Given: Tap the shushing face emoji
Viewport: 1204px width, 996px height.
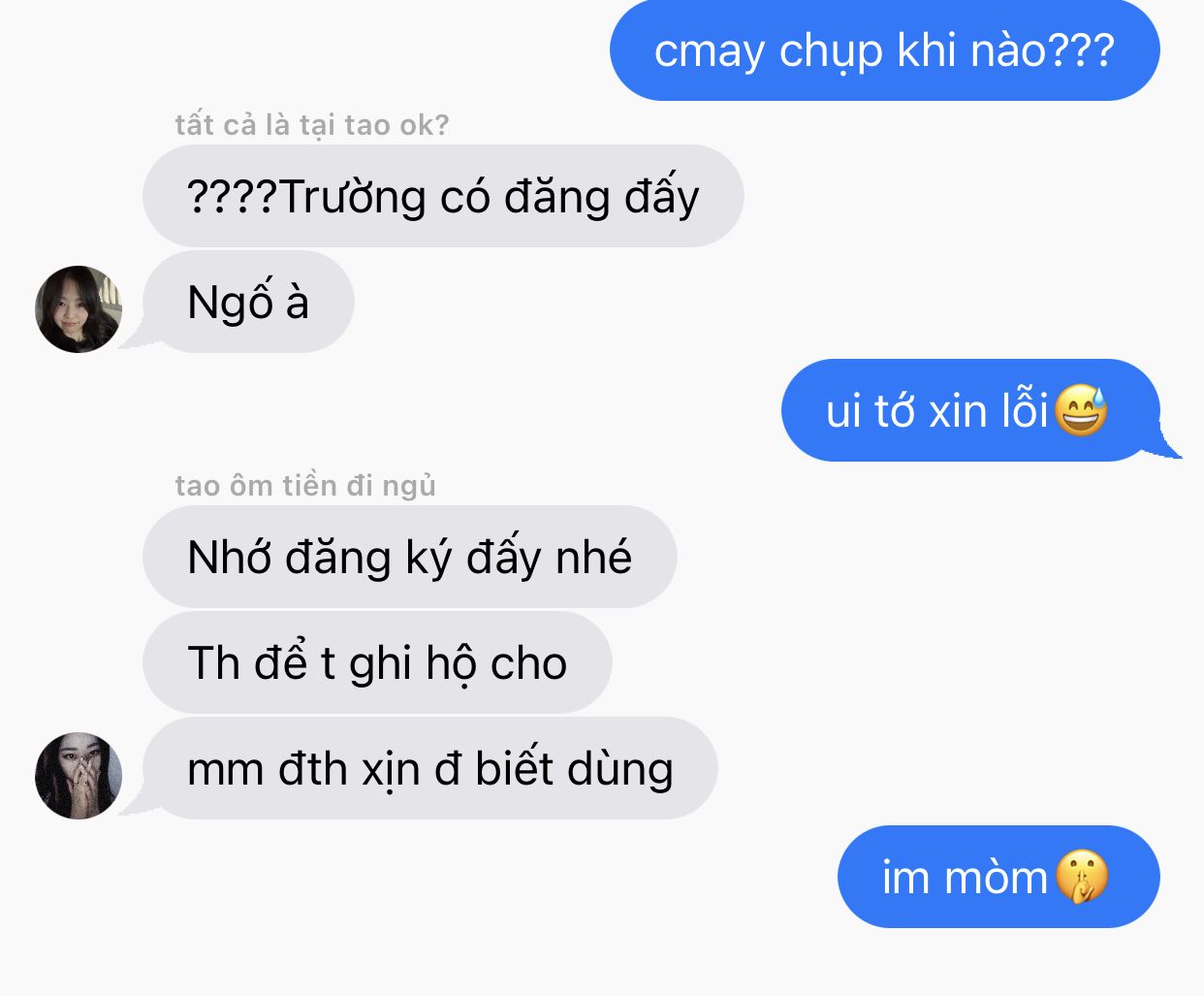Looking at the screenshot, I should (x=1081, y=877).
